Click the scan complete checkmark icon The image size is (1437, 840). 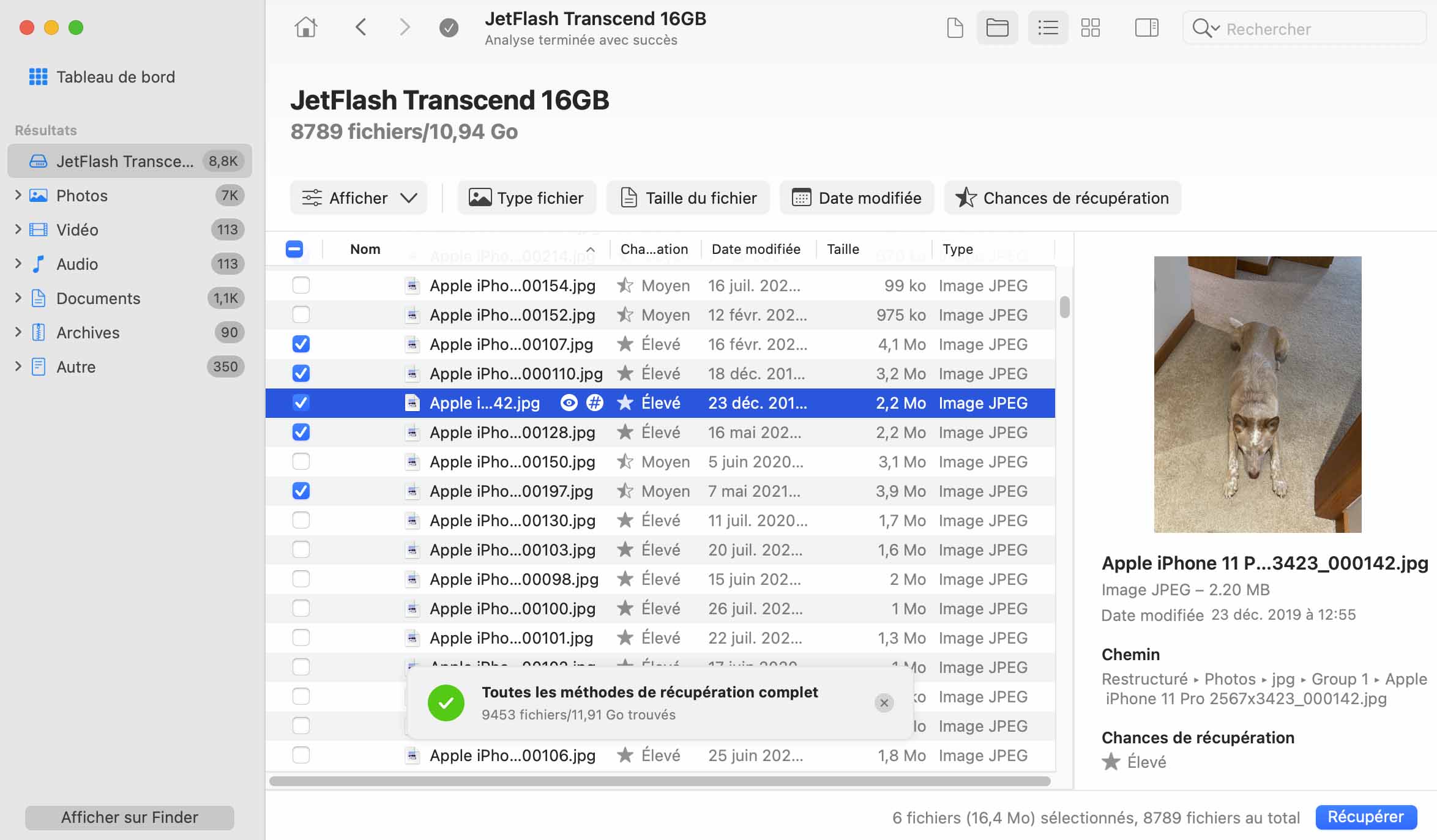pyautogui.click(x=449, y=28)
